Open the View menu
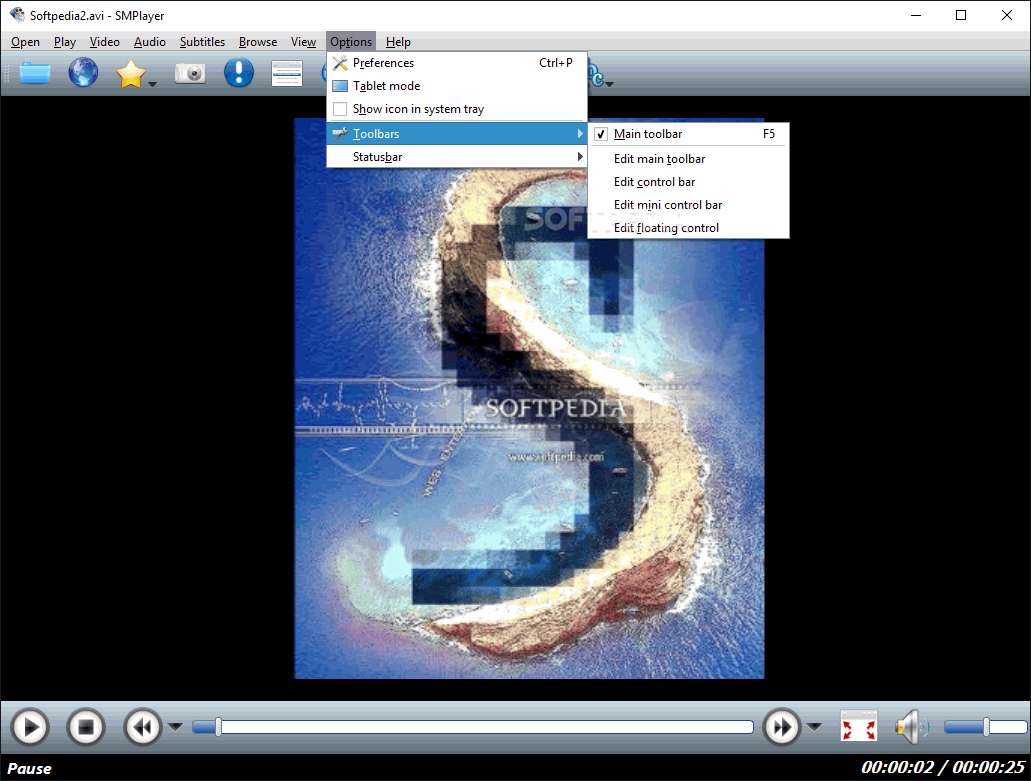 pos(303,41)
